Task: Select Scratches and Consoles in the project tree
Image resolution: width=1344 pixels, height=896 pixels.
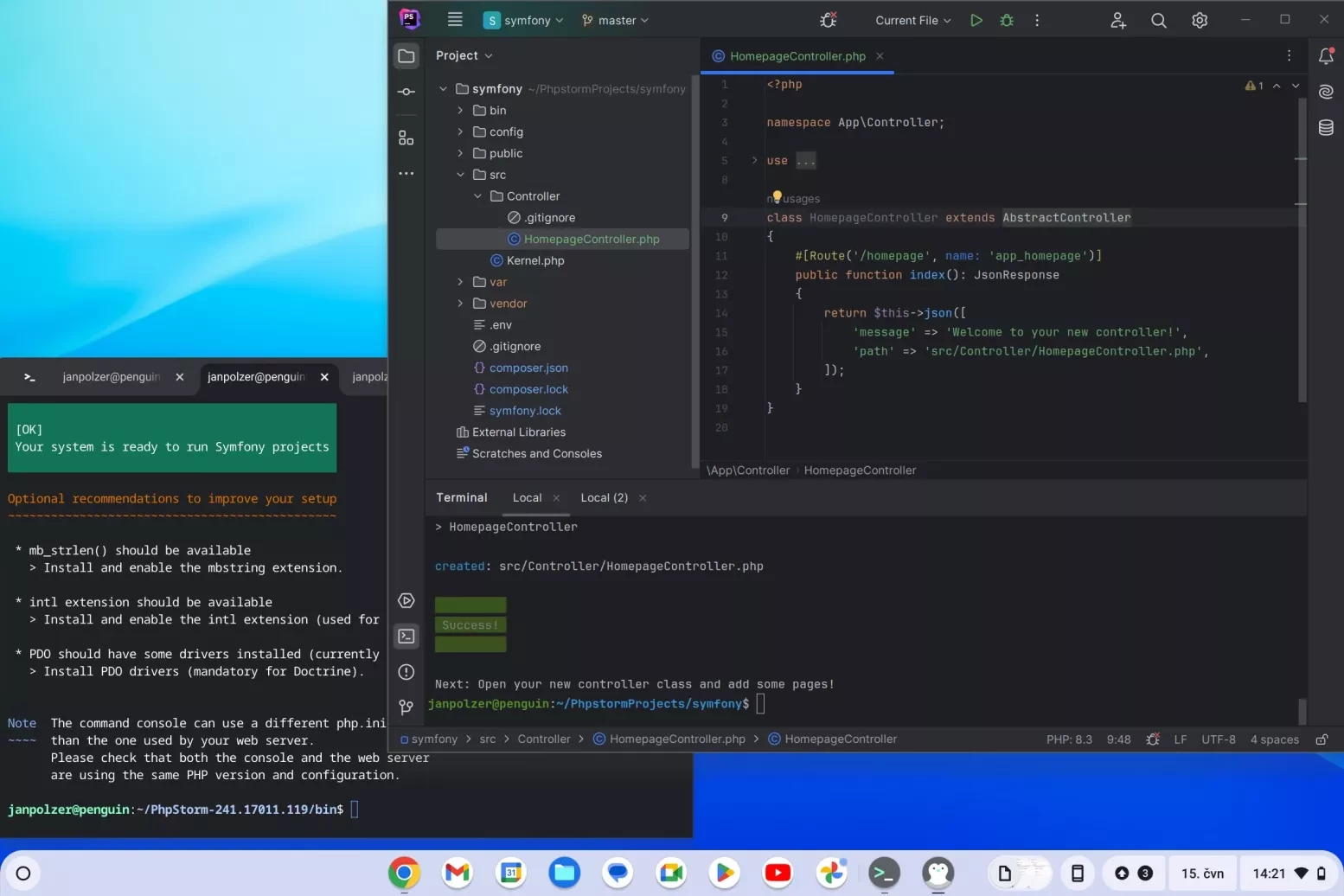Action: 537,454
